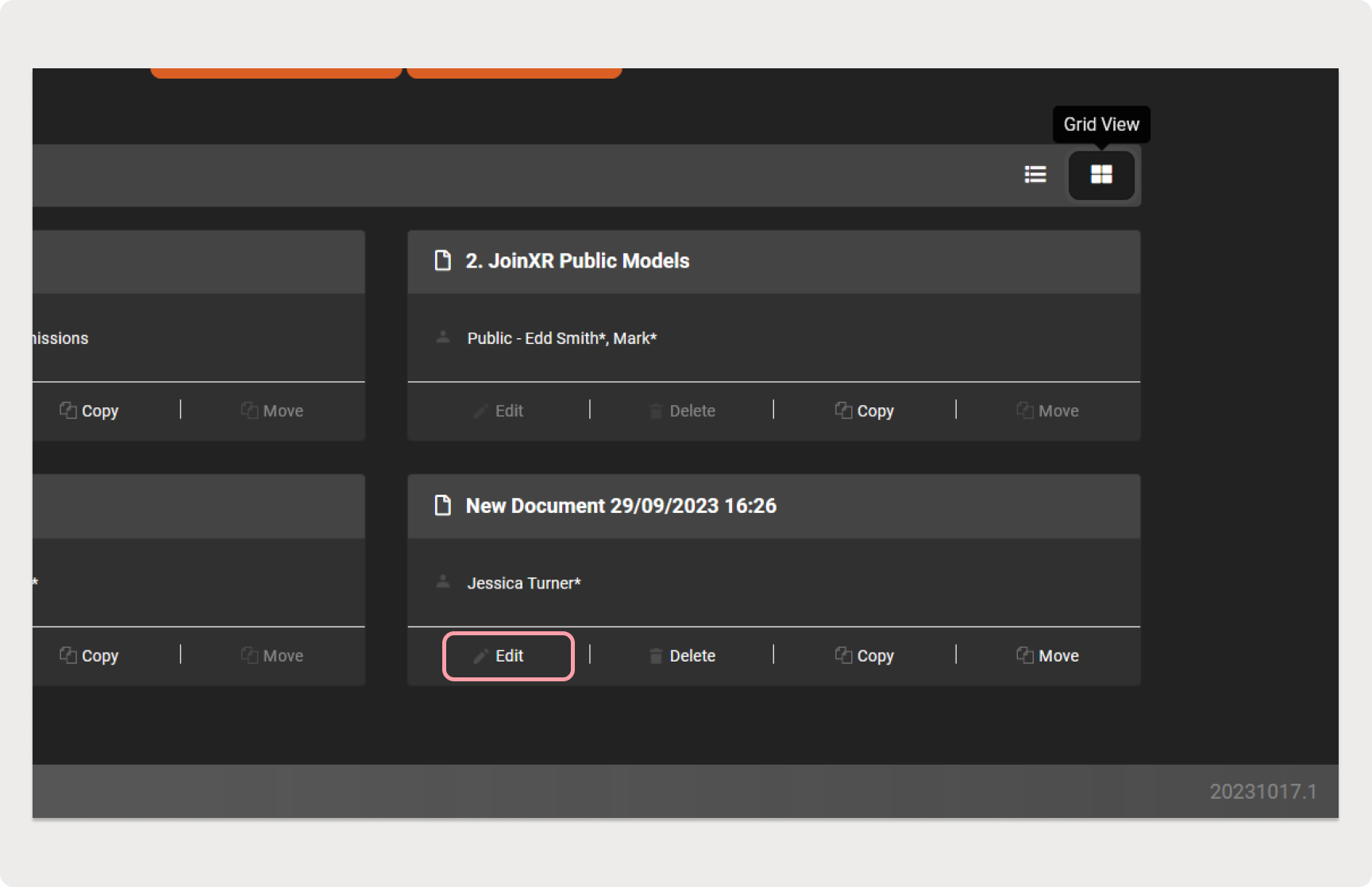
Task: Open New Document 29/09/2023 16:26 title
Action: [621, 506]
